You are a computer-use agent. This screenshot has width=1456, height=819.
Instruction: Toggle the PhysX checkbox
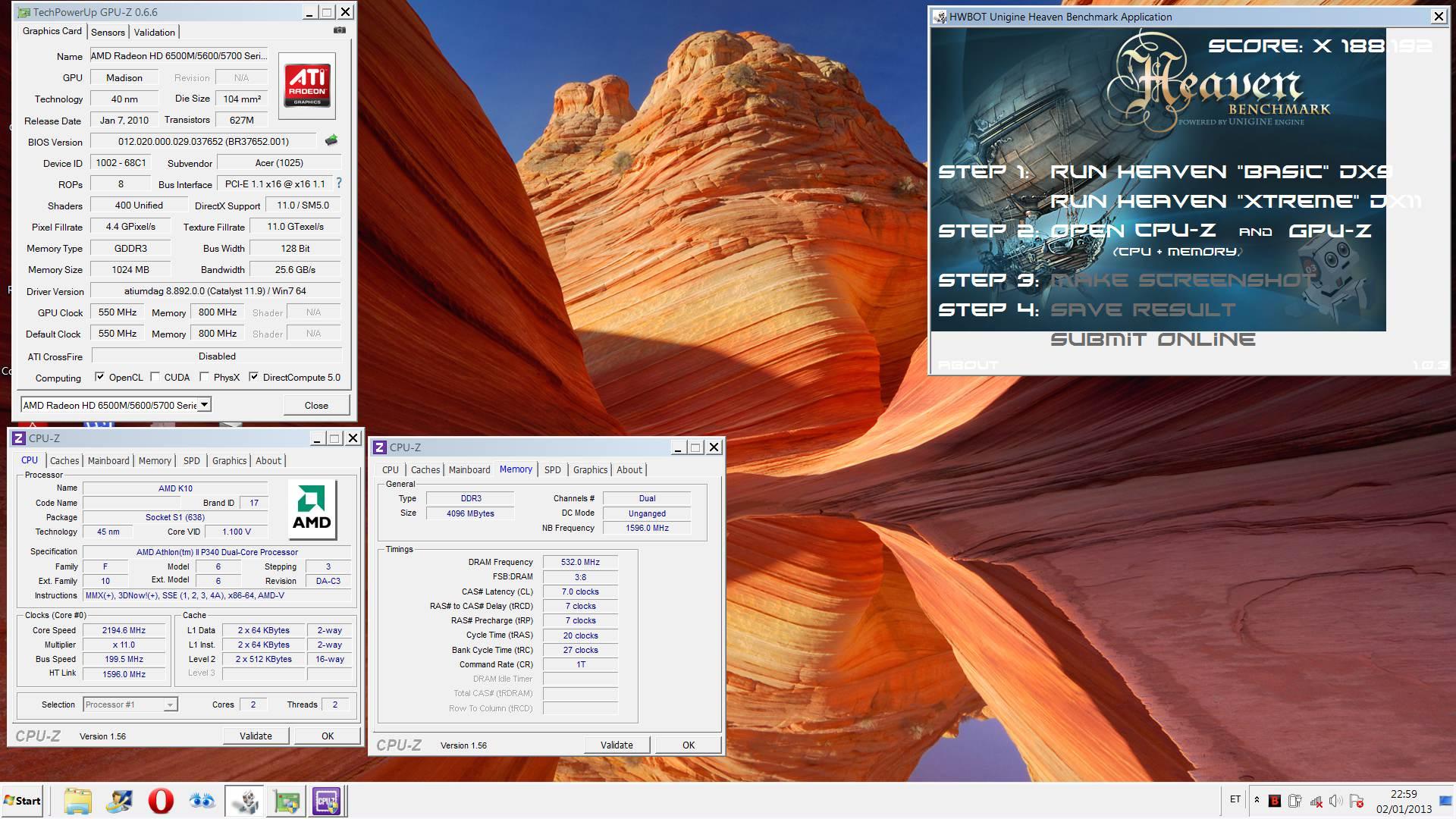tap(204, 377)
